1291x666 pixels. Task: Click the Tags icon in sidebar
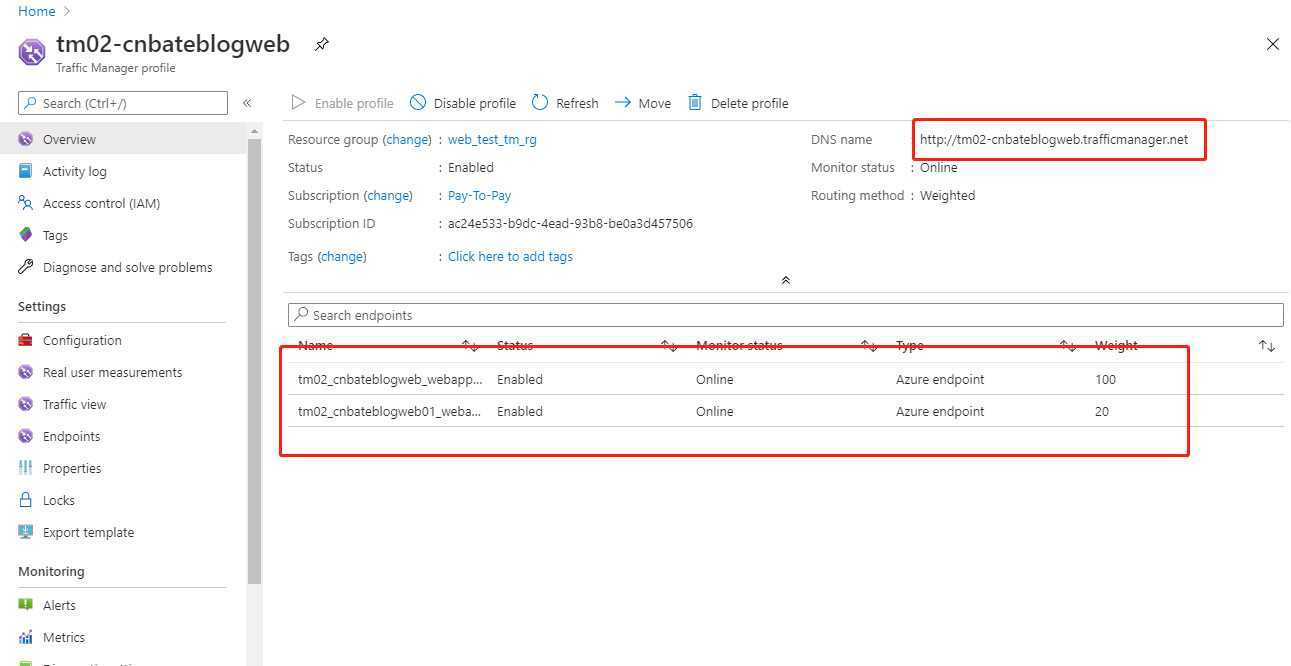tap(26, 235)
